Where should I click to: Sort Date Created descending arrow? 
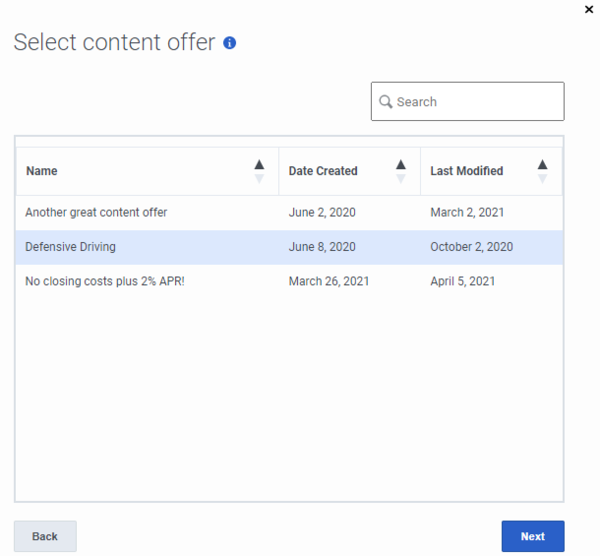coord(401,178)
